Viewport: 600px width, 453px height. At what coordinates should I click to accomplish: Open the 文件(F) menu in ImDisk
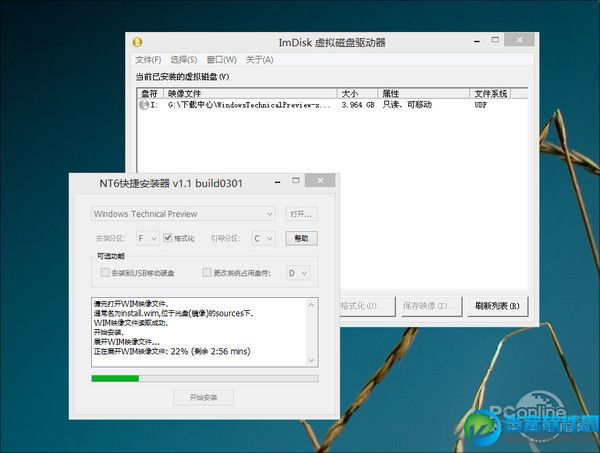coord(148,60)
